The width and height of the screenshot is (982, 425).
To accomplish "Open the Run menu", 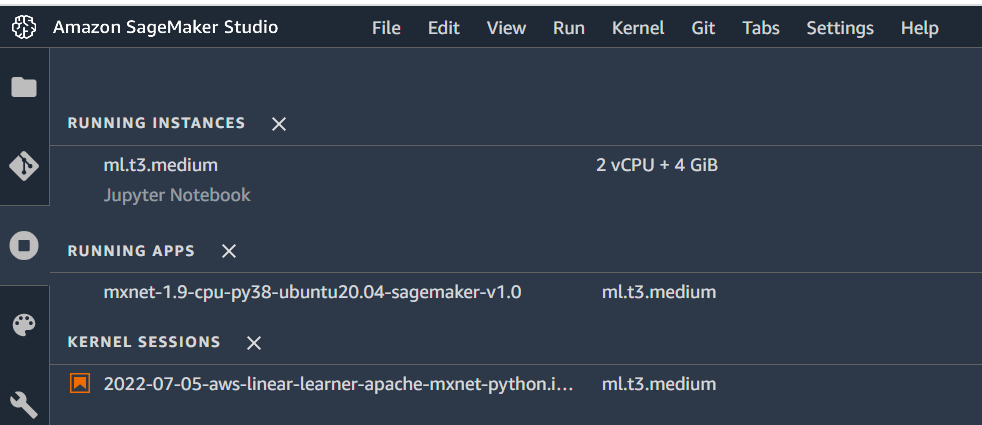I will click(569, 28).
